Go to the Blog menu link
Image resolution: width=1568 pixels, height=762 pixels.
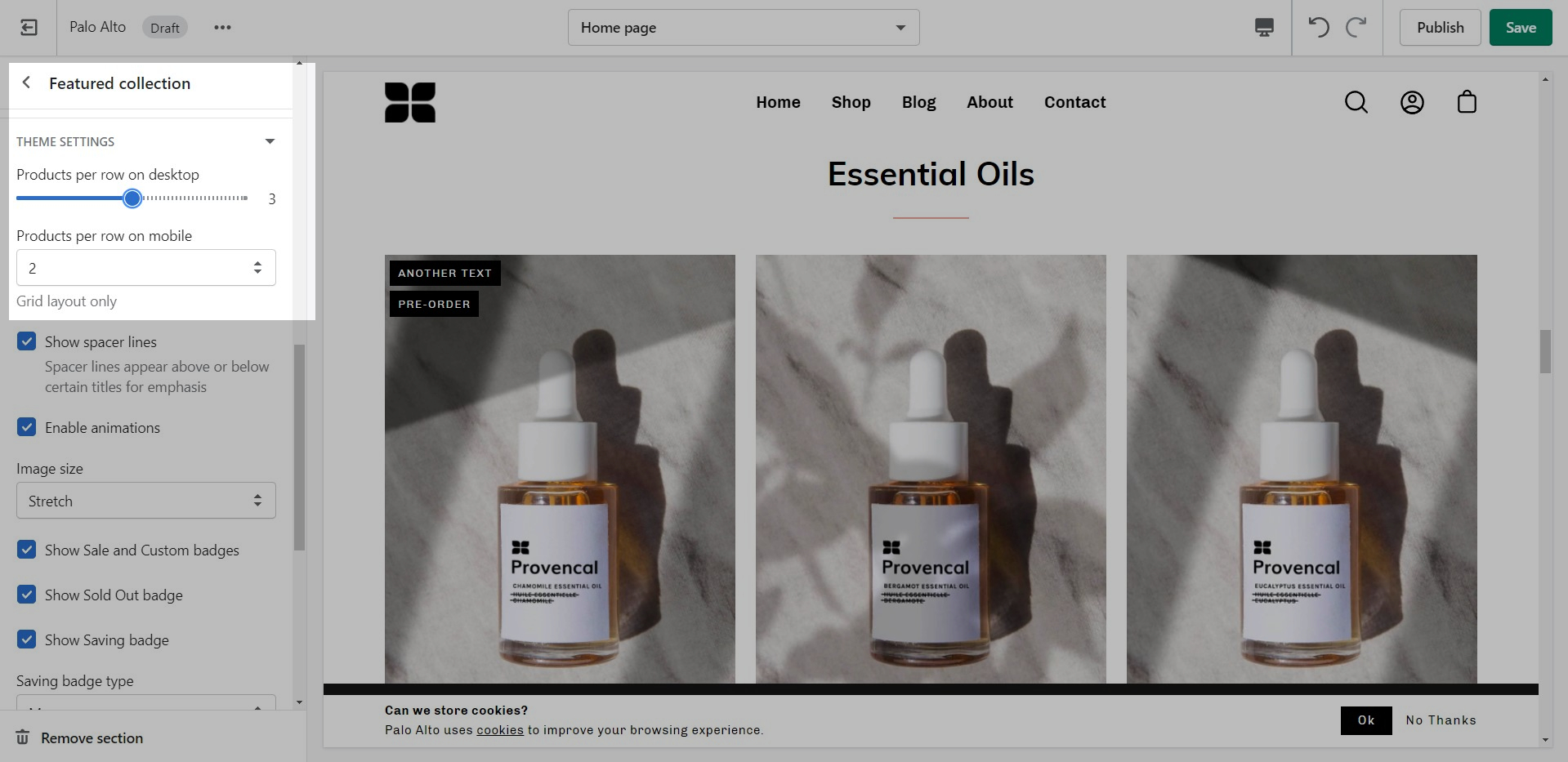(x=918, y=102)
